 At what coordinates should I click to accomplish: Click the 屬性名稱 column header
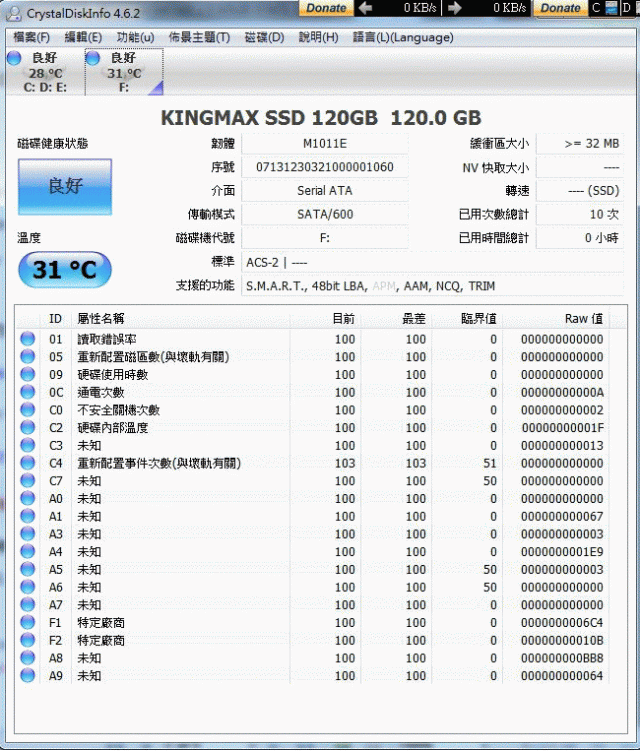pos(181,319)
